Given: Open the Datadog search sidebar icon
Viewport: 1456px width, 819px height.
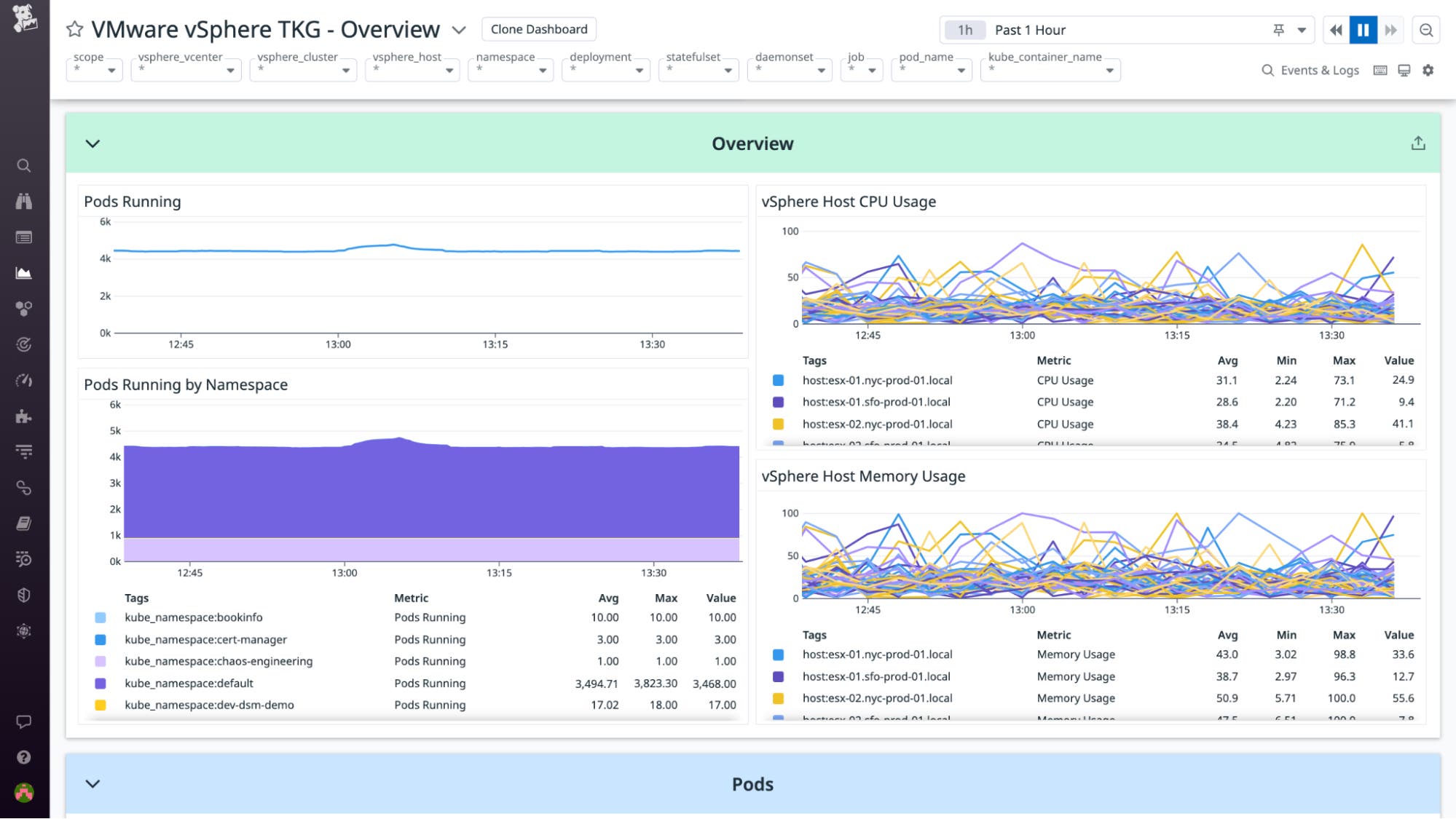Looking at the screenshot, I should click(x=24, y=165).
